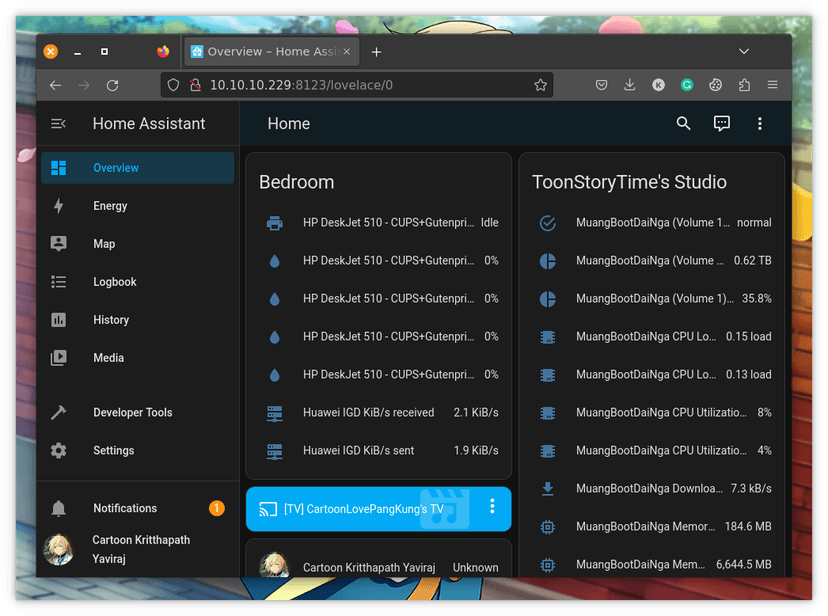Open the Firefox list all tabs dropdown
The width and height of the screenshot is (828, 616).
[744, 51]
